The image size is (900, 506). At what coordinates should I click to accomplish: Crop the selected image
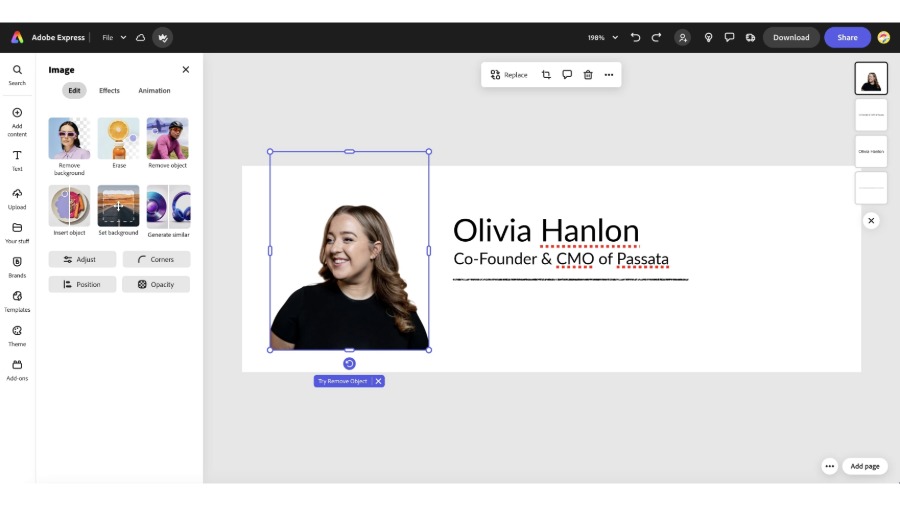click(546, 75)
